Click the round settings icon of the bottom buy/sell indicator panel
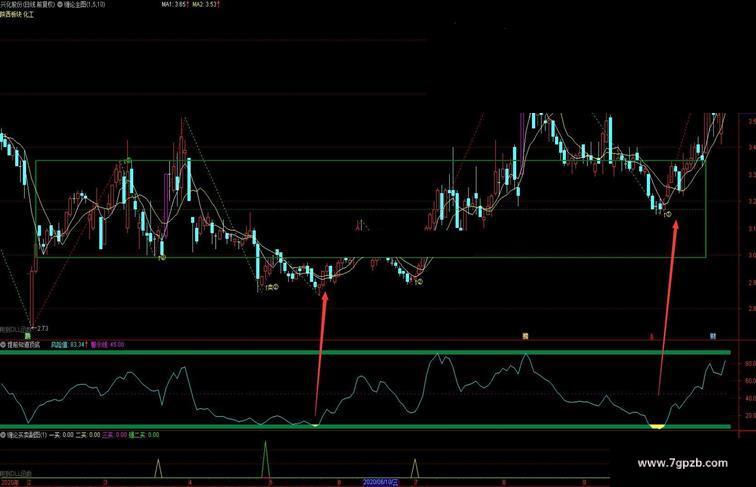Viewport: 756px width, 487px height. [x=3, y=435]
